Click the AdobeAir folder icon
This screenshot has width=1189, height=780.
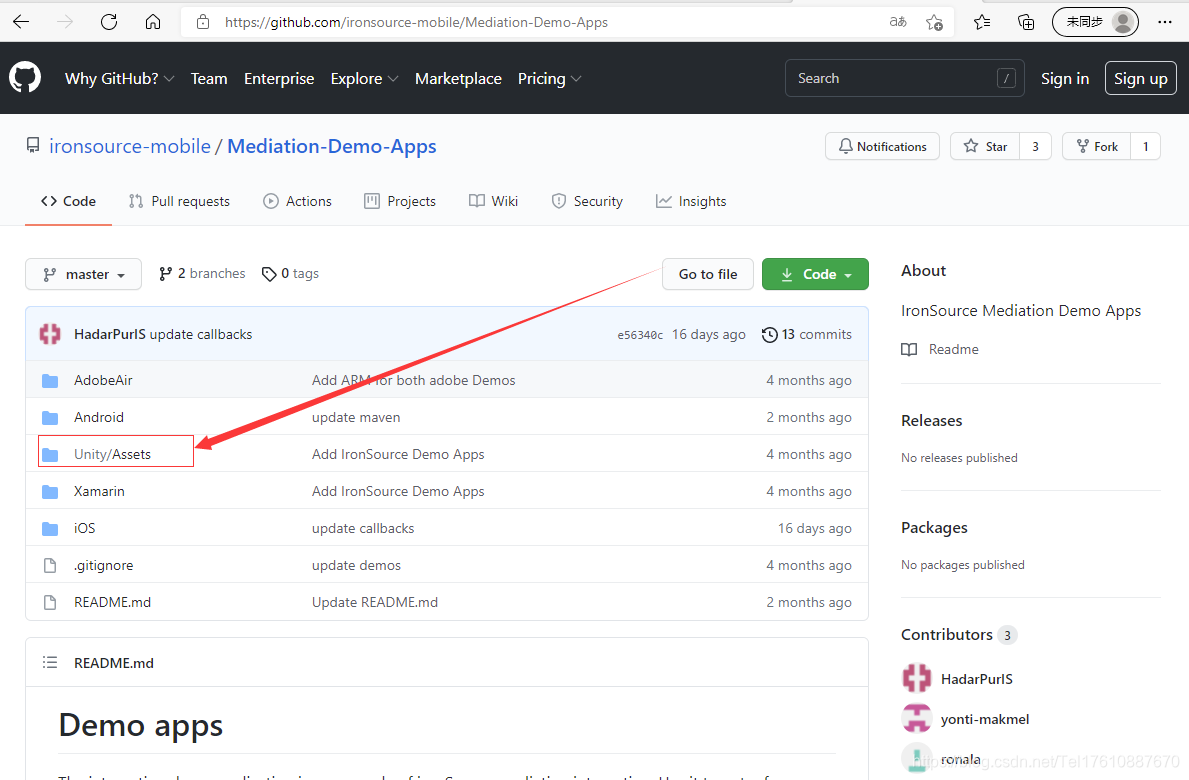pyautogui.click(x=50, y=381)
